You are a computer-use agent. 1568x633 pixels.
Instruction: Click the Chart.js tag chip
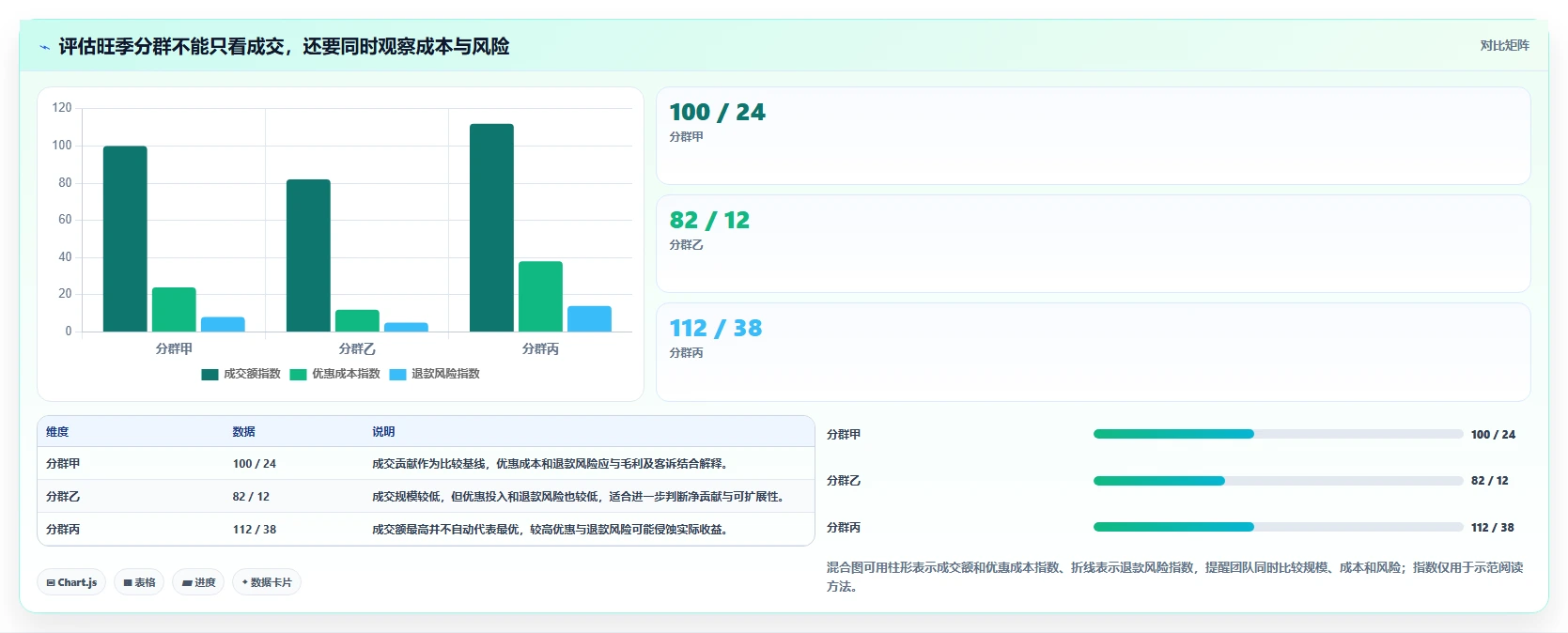pos(71,582)
